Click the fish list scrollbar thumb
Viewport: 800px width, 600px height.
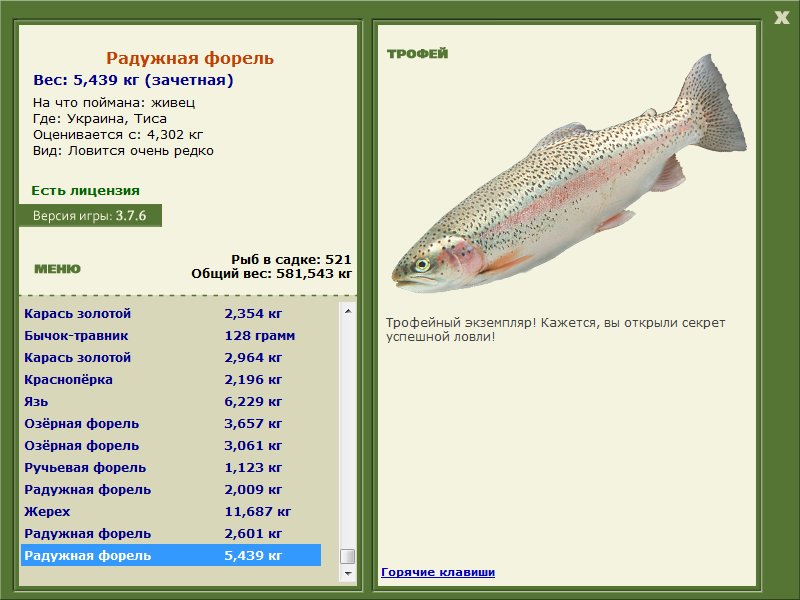348,556
